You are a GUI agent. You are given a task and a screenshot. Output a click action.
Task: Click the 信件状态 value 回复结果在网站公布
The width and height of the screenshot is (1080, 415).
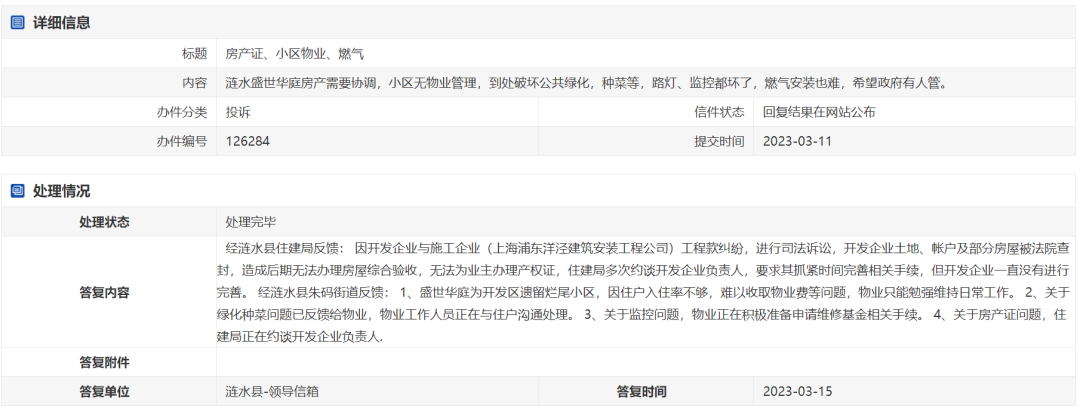(x=818, y=112)
